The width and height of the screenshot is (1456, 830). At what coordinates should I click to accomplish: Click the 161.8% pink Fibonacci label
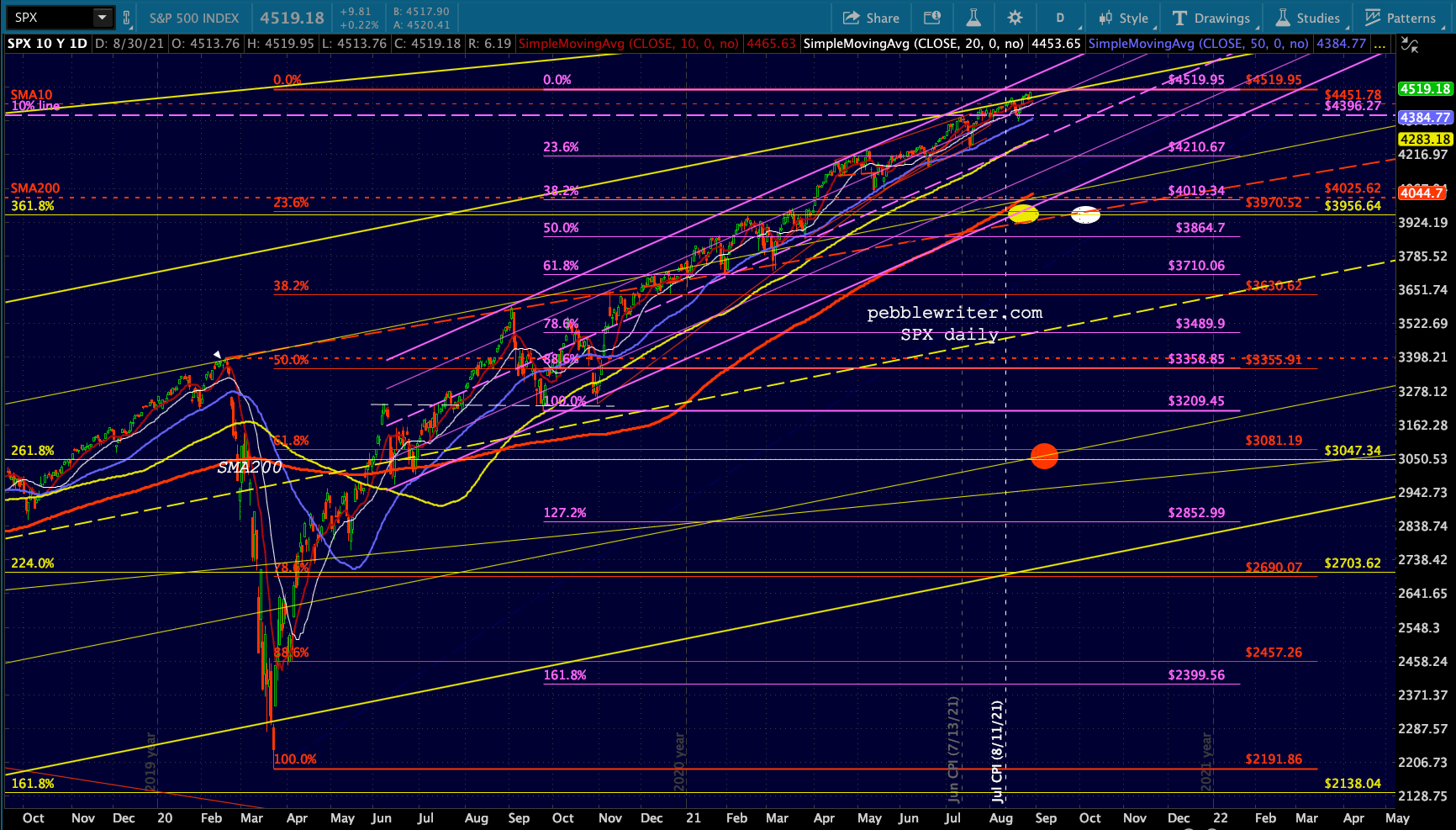point(565,674)
